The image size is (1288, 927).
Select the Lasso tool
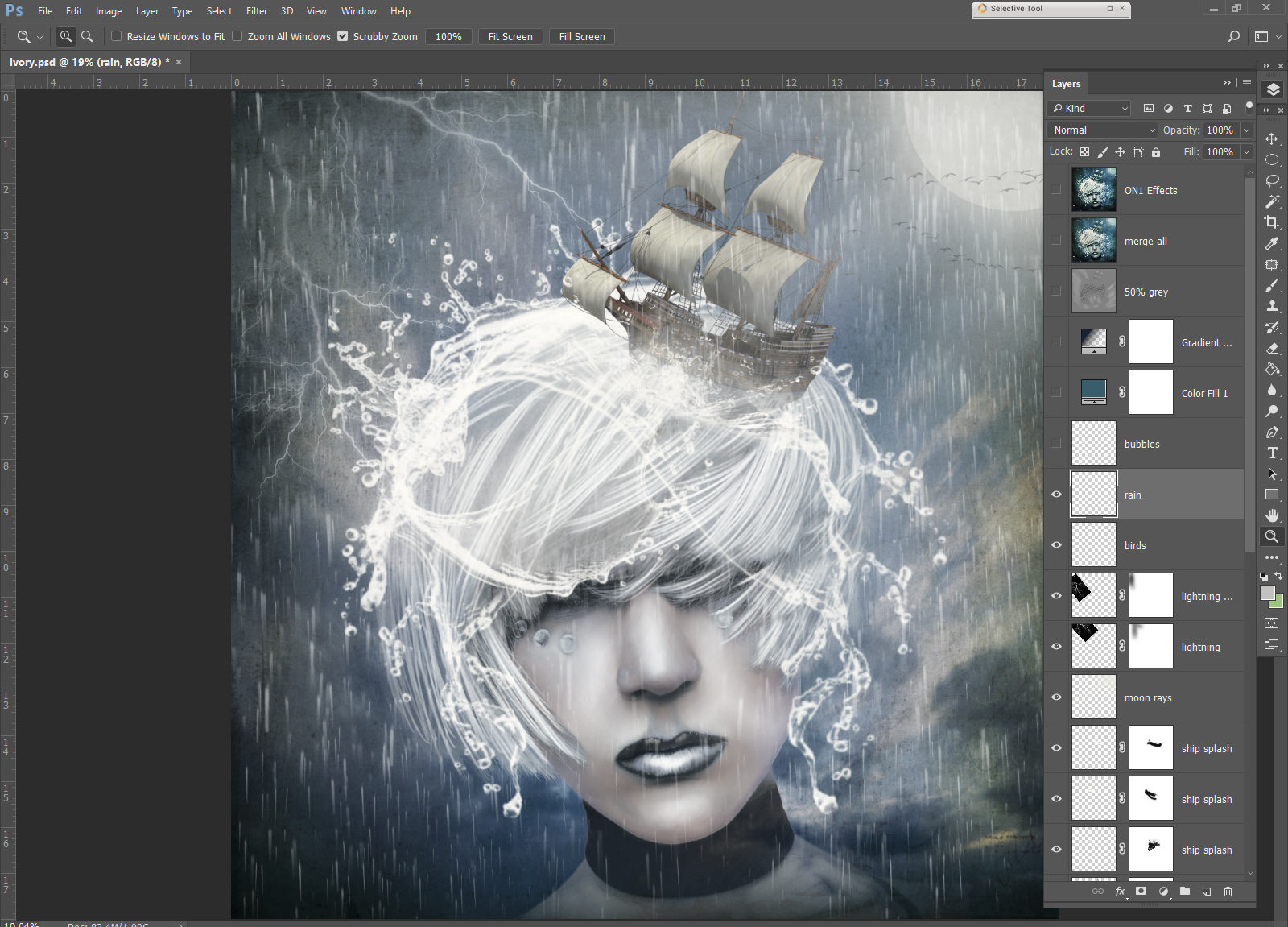coord(1272,180)
